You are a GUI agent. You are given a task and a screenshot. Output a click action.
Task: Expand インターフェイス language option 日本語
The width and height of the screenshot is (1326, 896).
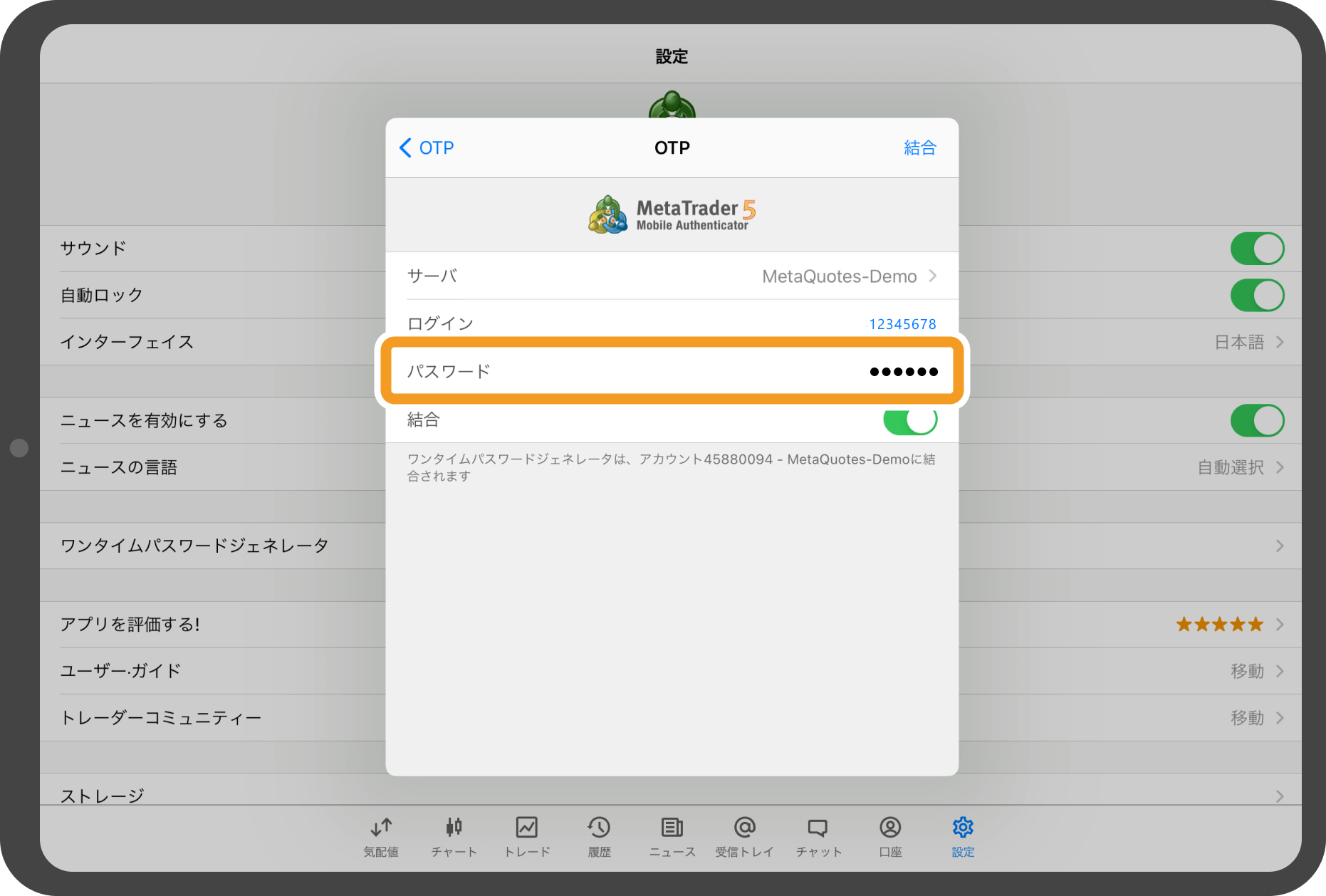(x=1250, y=342)
